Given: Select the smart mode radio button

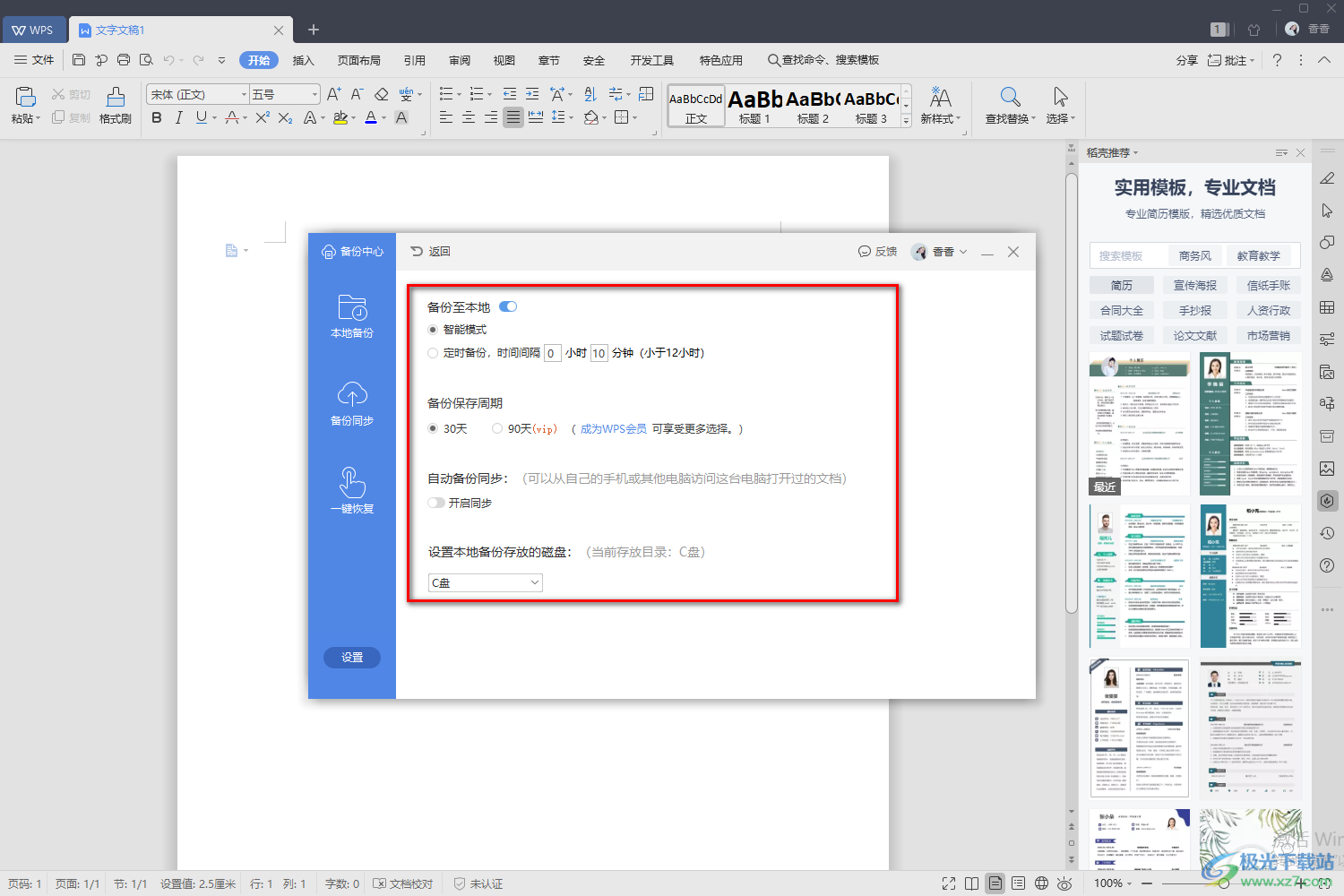Looking at the screenshot, I should point(433,330).
